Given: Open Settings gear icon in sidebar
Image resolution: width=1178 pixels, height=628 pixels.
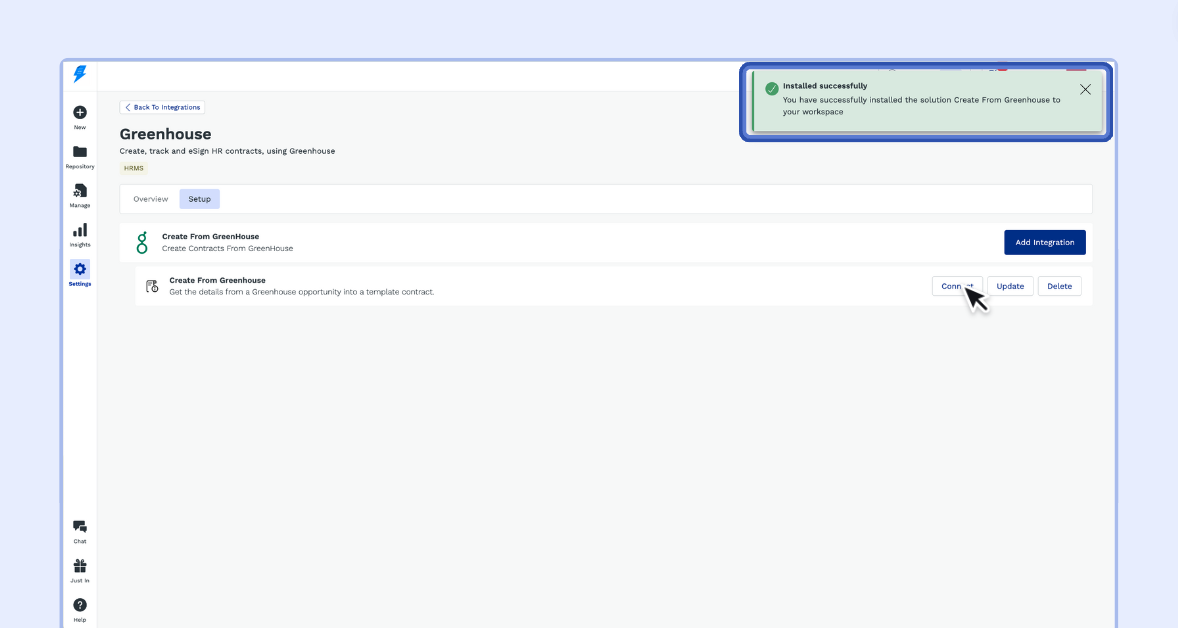Looking at the screenshot, I should click(80, 269).
